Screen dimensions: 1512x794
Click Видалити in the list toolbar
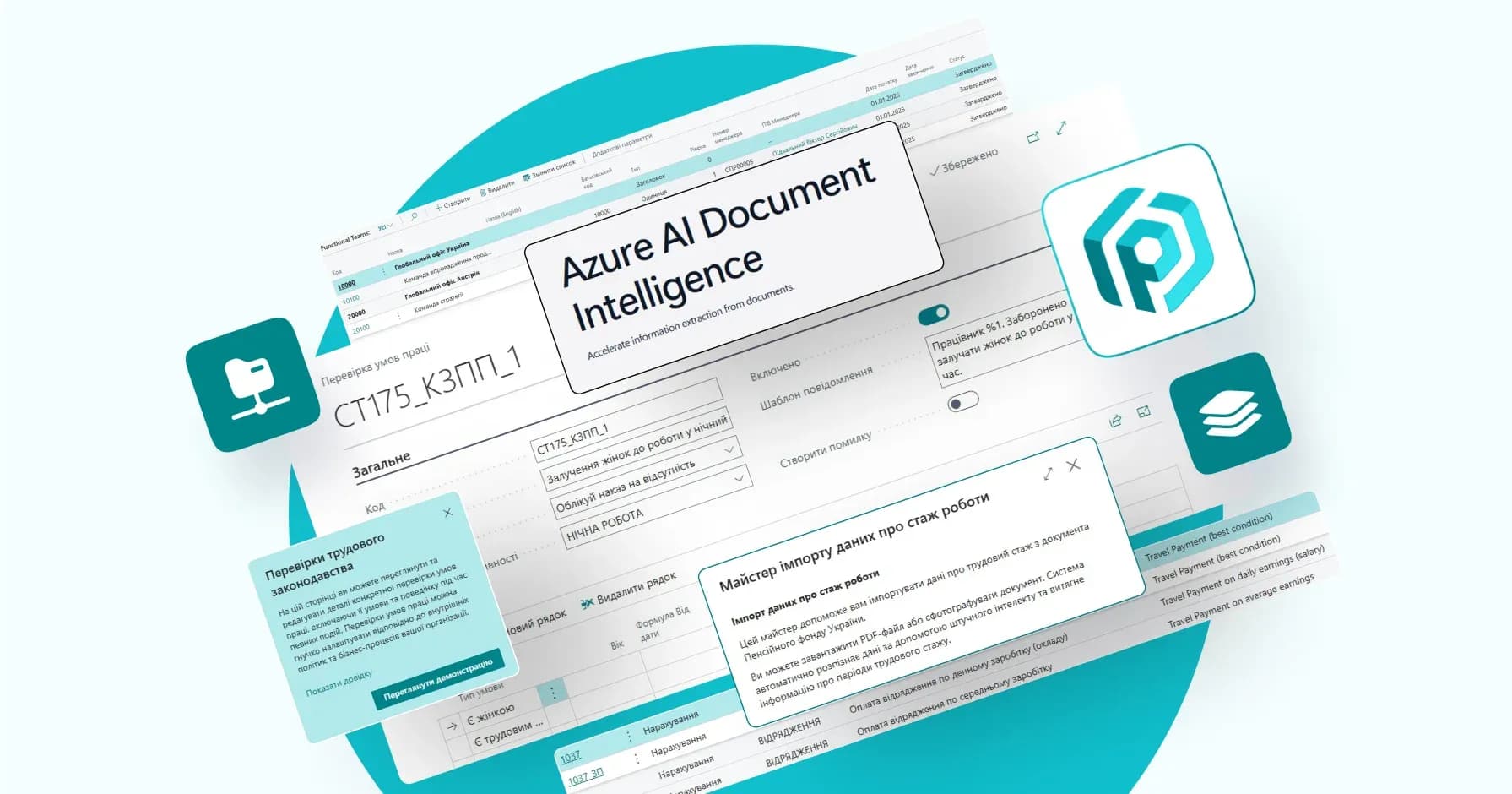497,188
